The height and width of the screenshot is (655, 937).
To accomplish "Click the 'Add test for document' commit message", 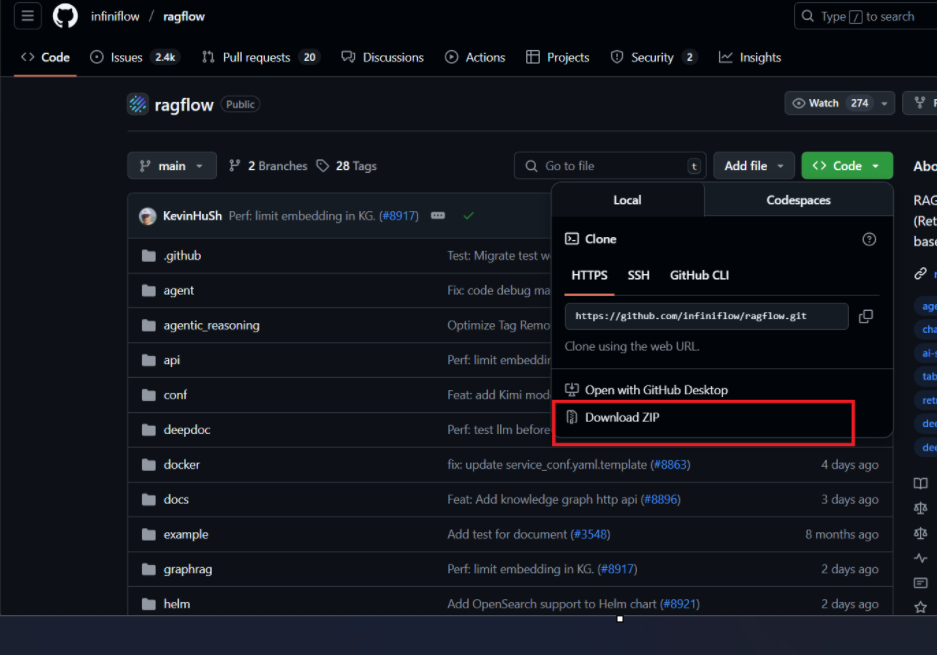I will [x=507, y=534].
